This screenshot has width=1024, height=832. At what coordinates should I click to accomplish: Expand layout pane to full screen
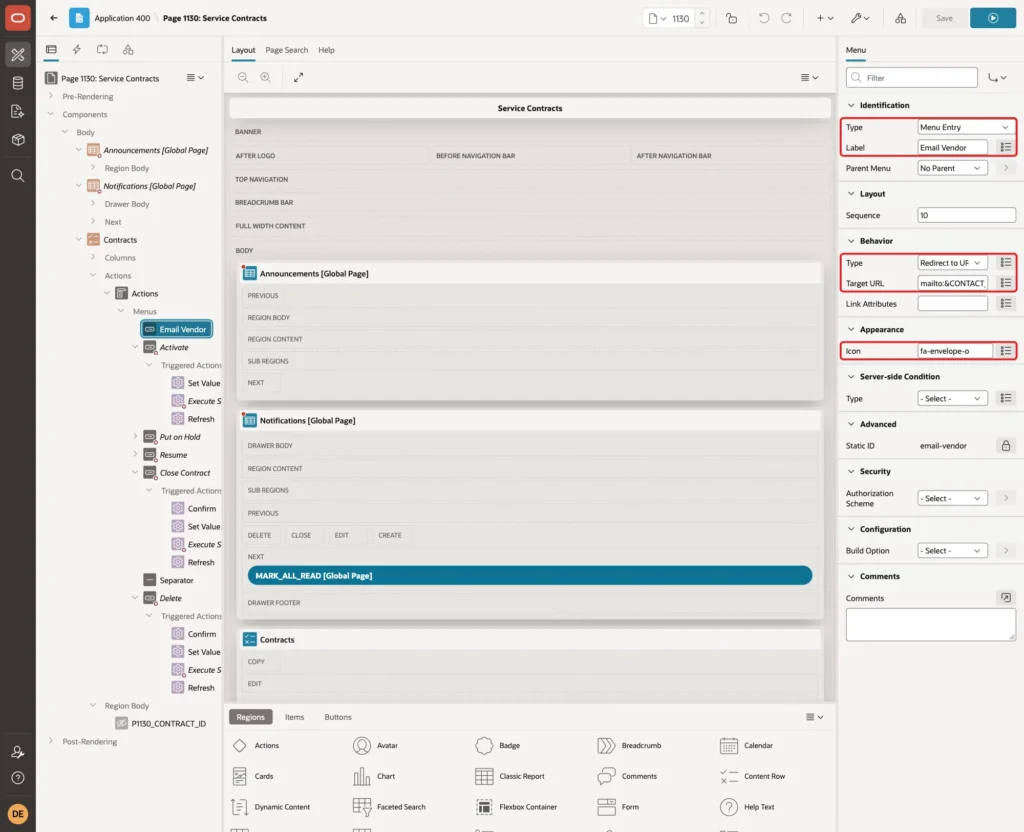tap(298, 77)
